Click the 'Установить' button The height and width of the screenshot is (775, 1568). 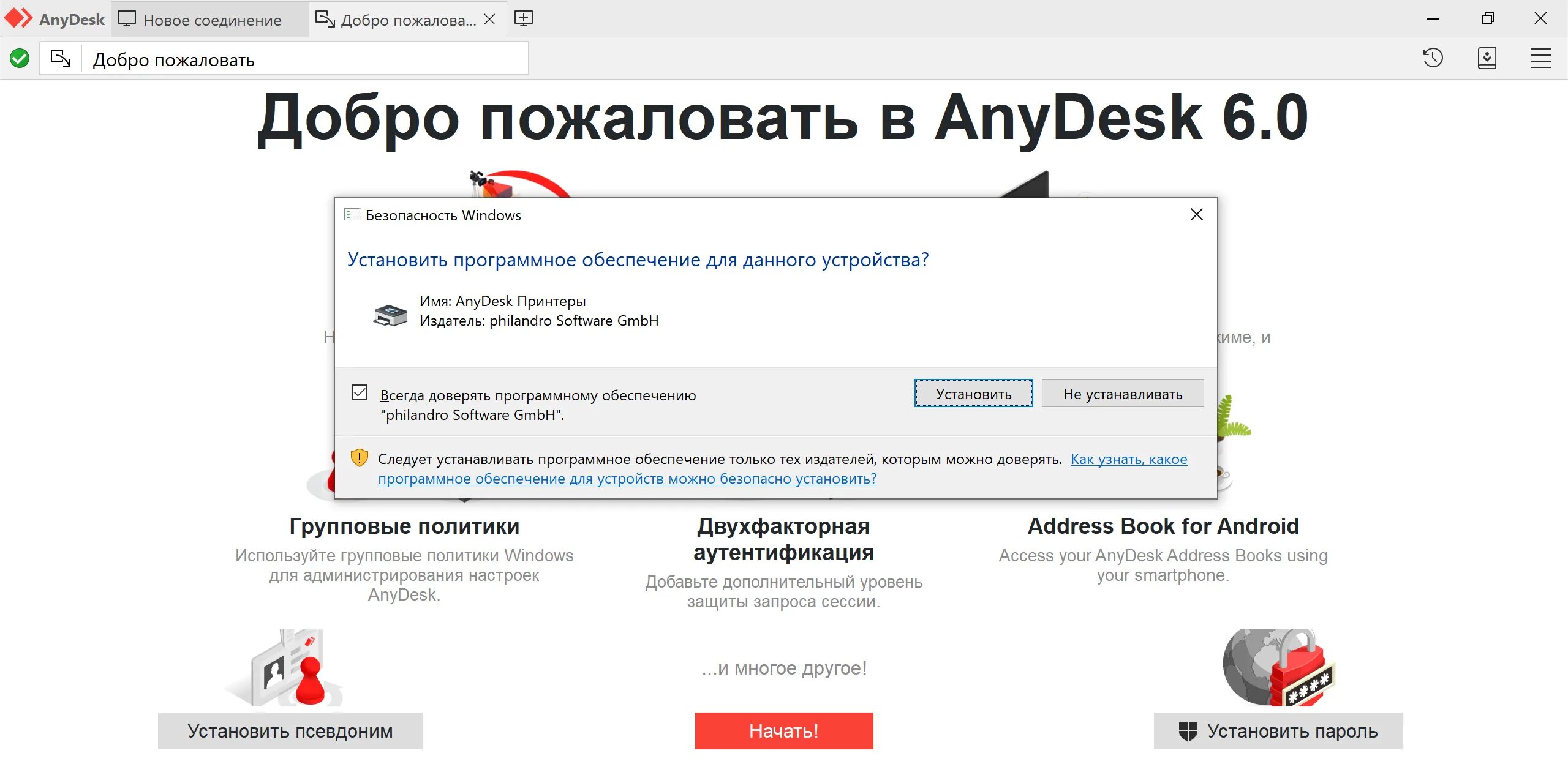(974, 394)
